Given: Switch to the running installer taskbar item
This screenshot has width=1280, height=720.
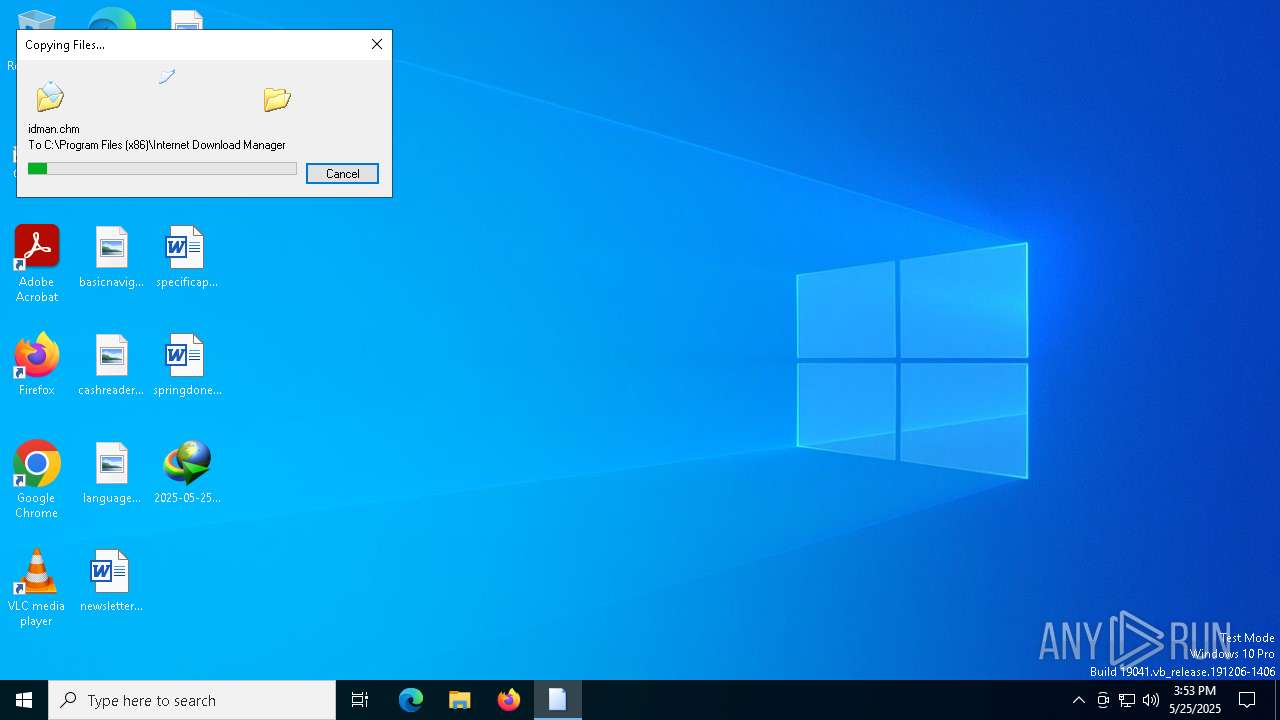Looking at the screenshot, I should coord(558,700).
